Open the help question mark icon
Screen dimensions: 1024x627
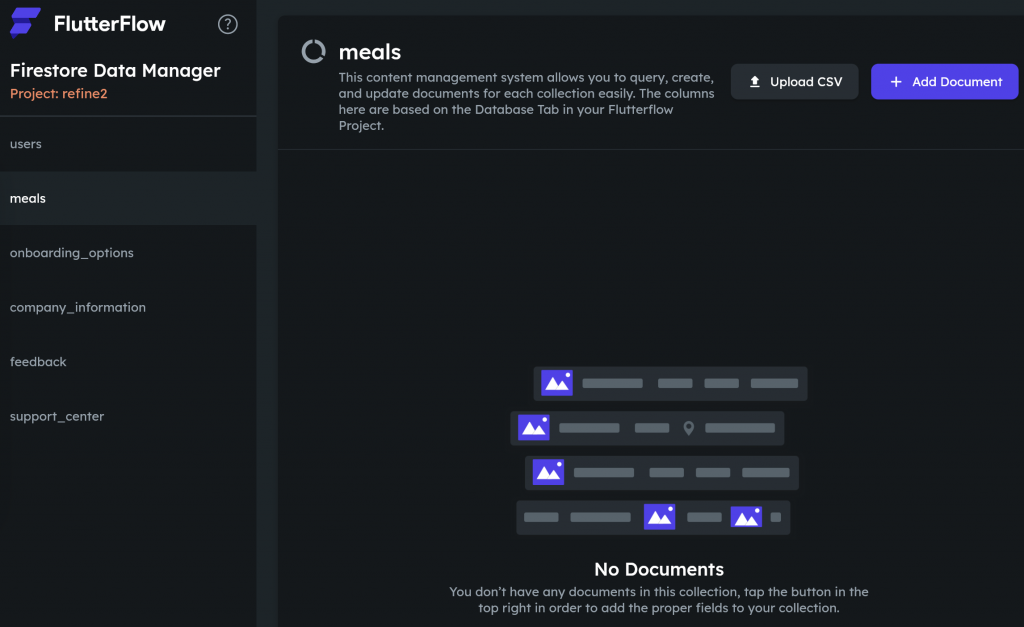tap(227, 24)
